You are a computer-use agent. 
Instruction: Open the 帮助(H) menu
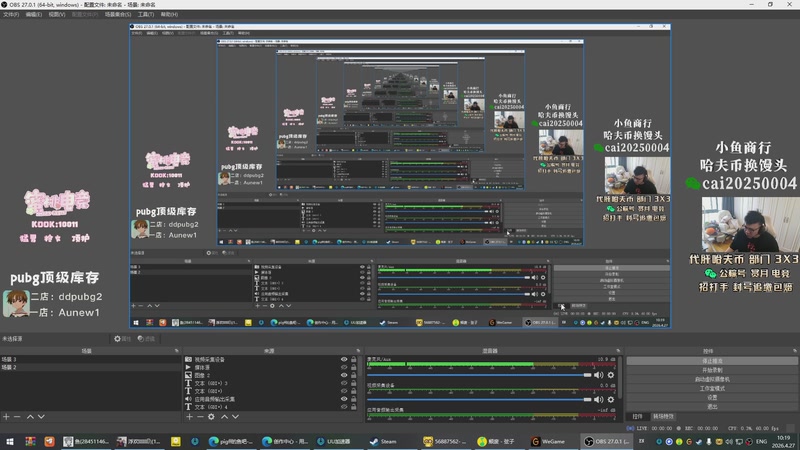tap(169, 14)
